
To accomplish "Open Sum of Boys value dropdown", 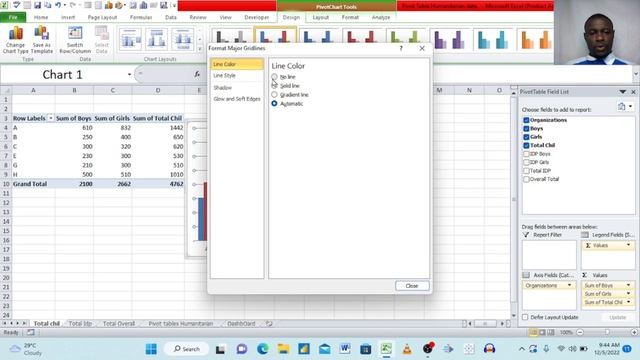I will tap(628, 285).
